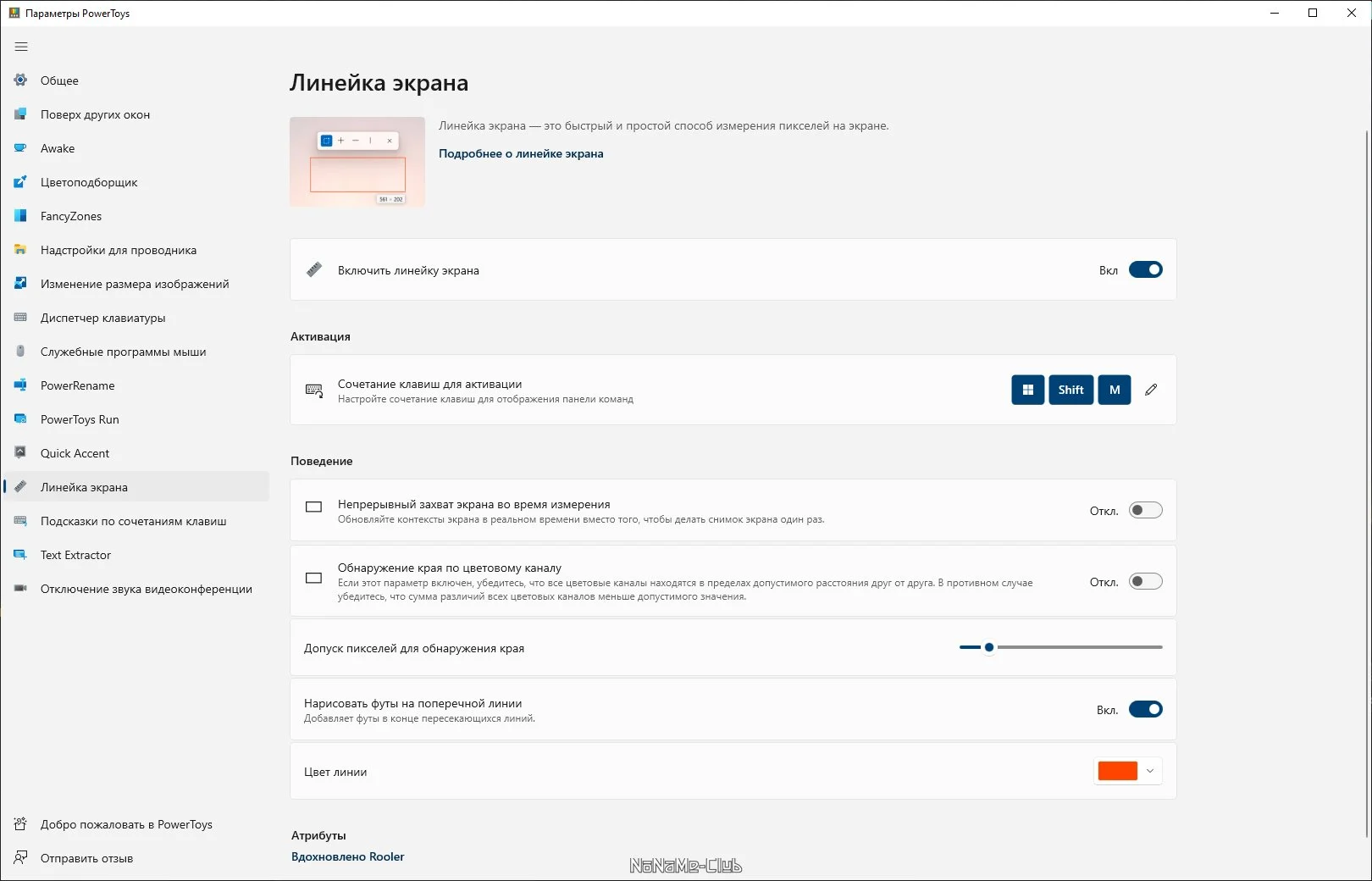The width and height of the screenshot is (1372, 881).
Task: Click the Изменение размера изображений icon
Action: [20, 284]
